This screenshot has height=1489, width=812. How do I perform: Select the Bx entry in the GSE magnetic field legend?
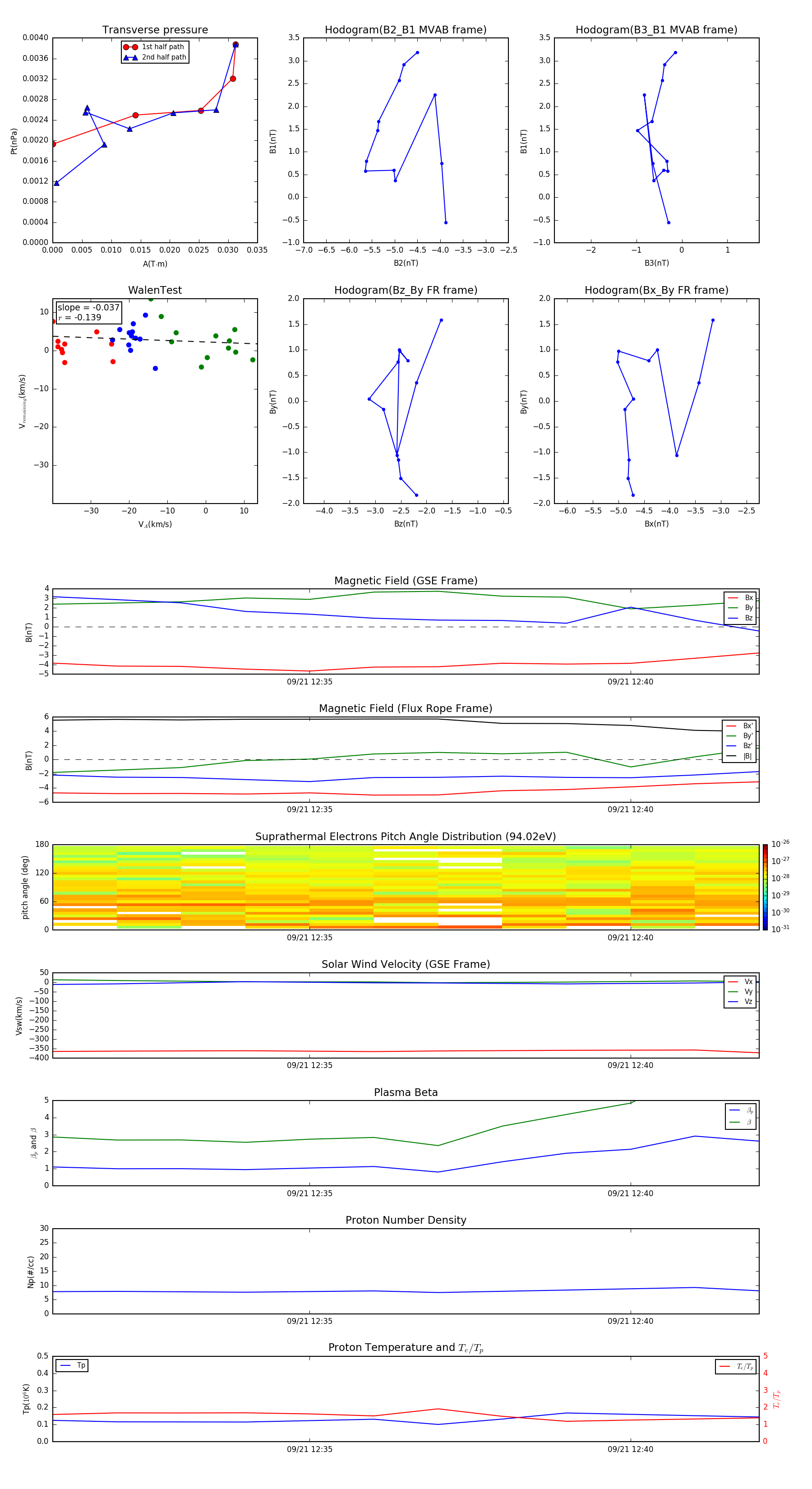coord(740,598)
